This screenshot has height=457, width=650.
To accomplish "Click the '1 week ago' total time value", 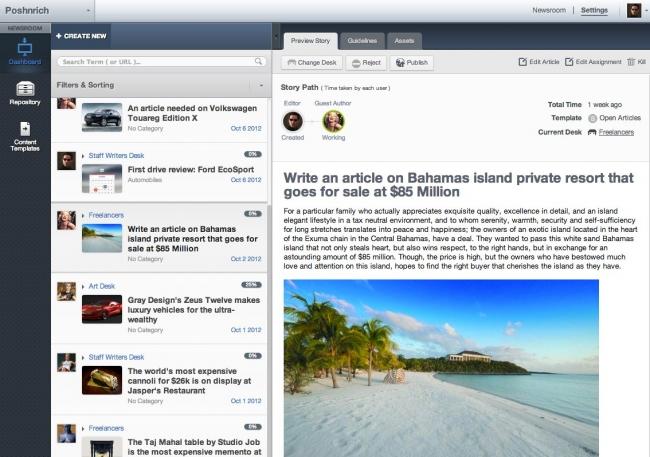I will tap(604, 105).
